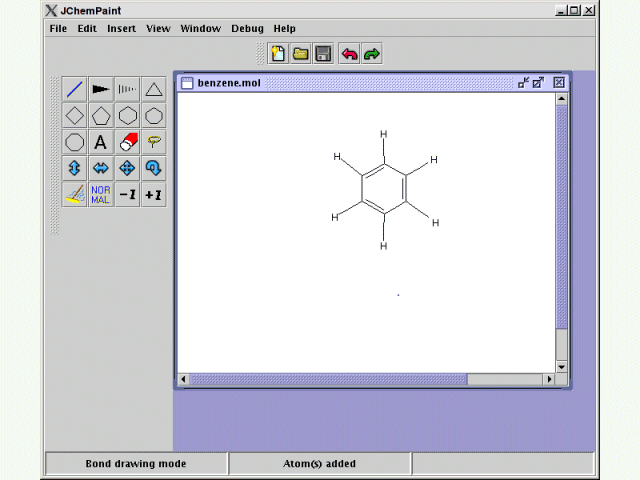The width and height of the screenshot is (640, 480).
Task: Select the solid wedge bond tool
Action: (x=101, y=89)
